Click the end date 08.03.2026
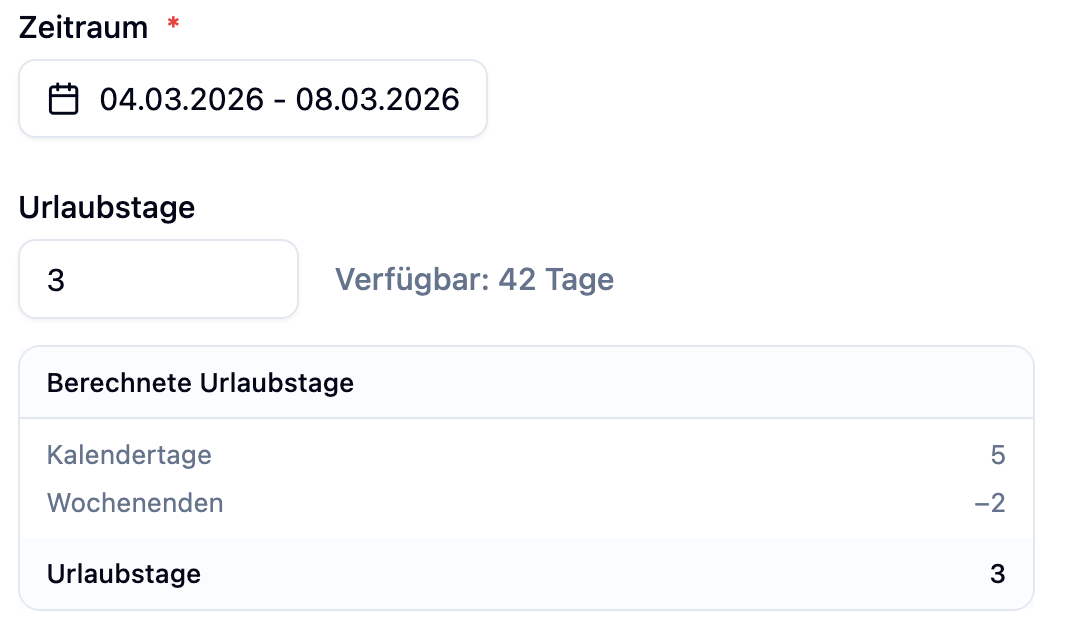Image resolution: width=1066 pixels, height=640 pixels. pyautogui.click(x=378, y=99)
